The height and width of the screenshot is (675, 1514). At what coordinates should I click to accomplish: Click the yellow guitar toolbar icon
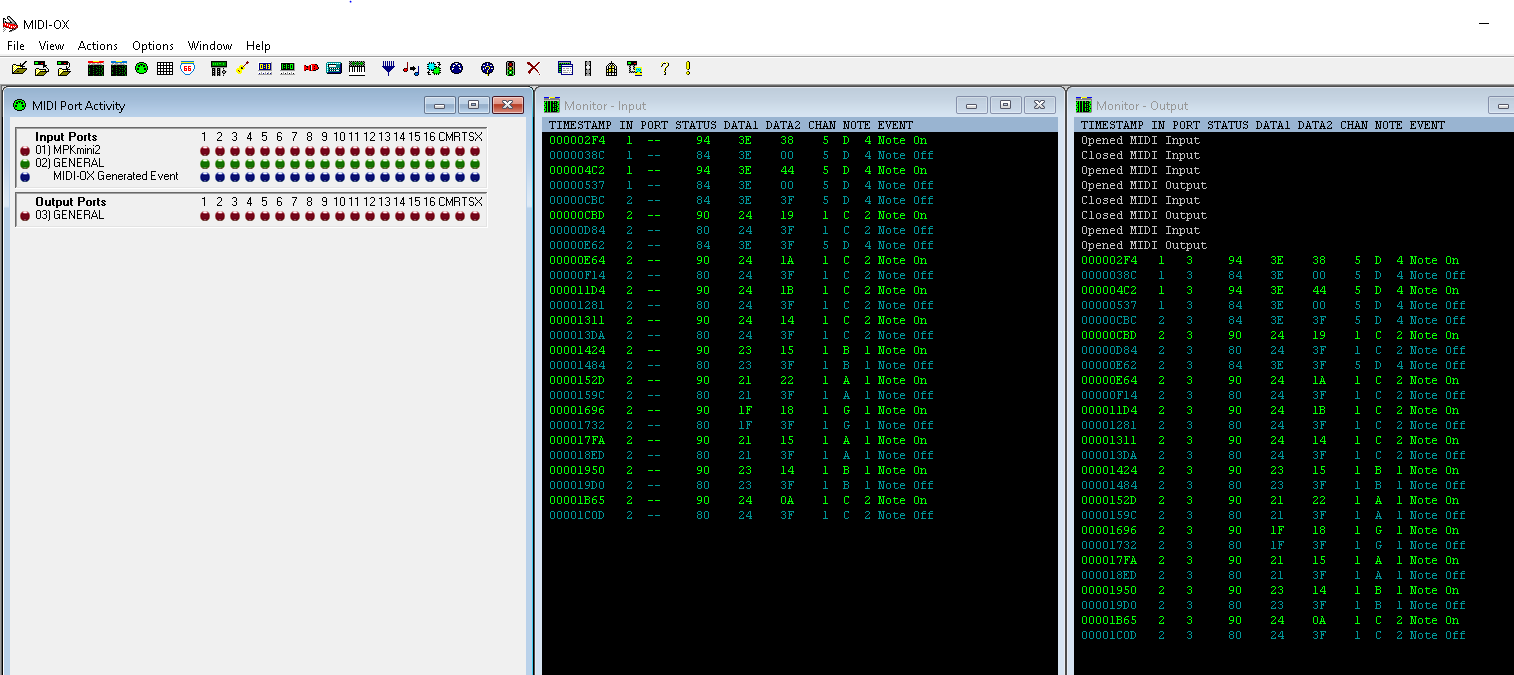[x=242, y=68]
